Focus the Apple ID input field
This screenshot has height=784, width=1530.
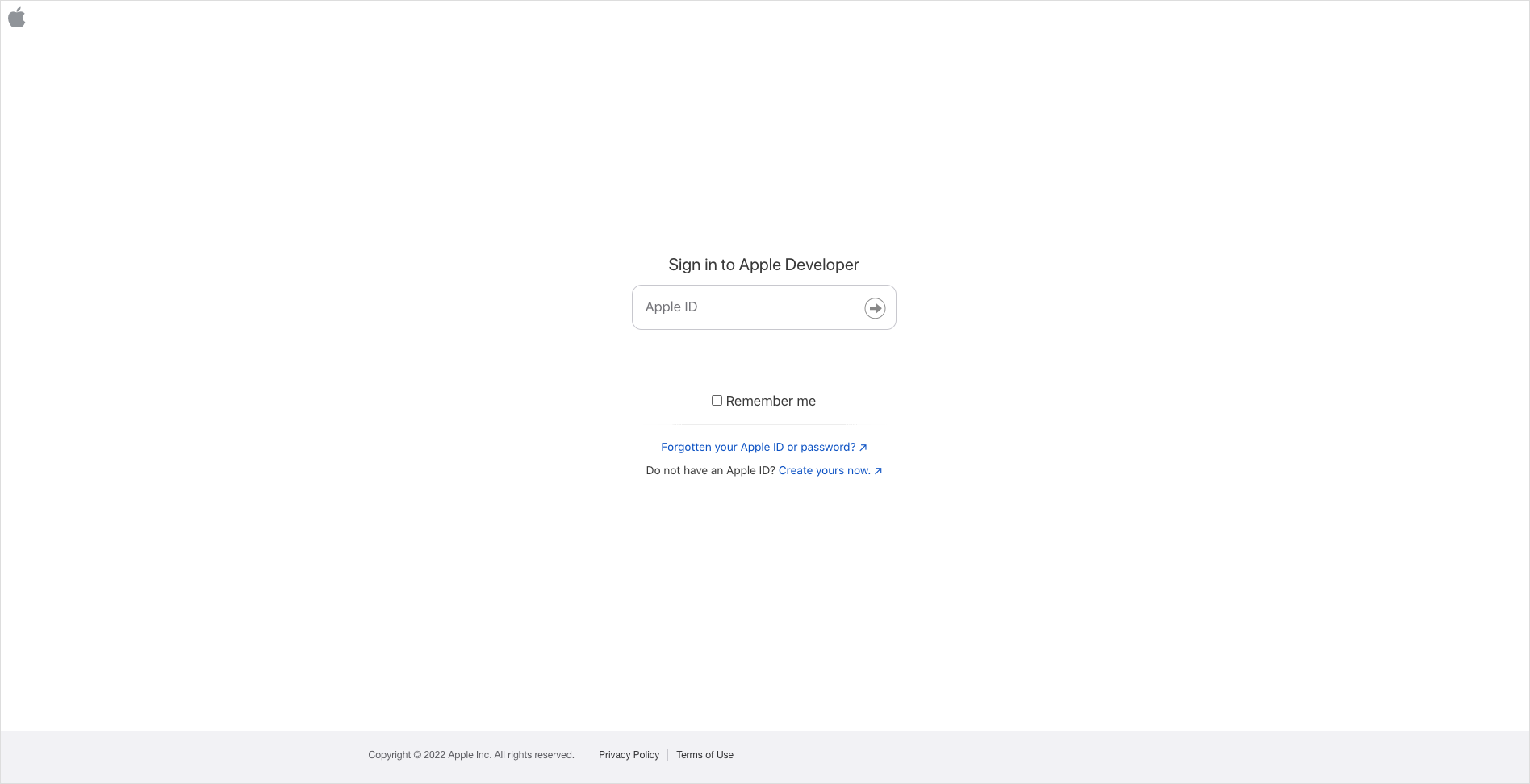point(746,307)
